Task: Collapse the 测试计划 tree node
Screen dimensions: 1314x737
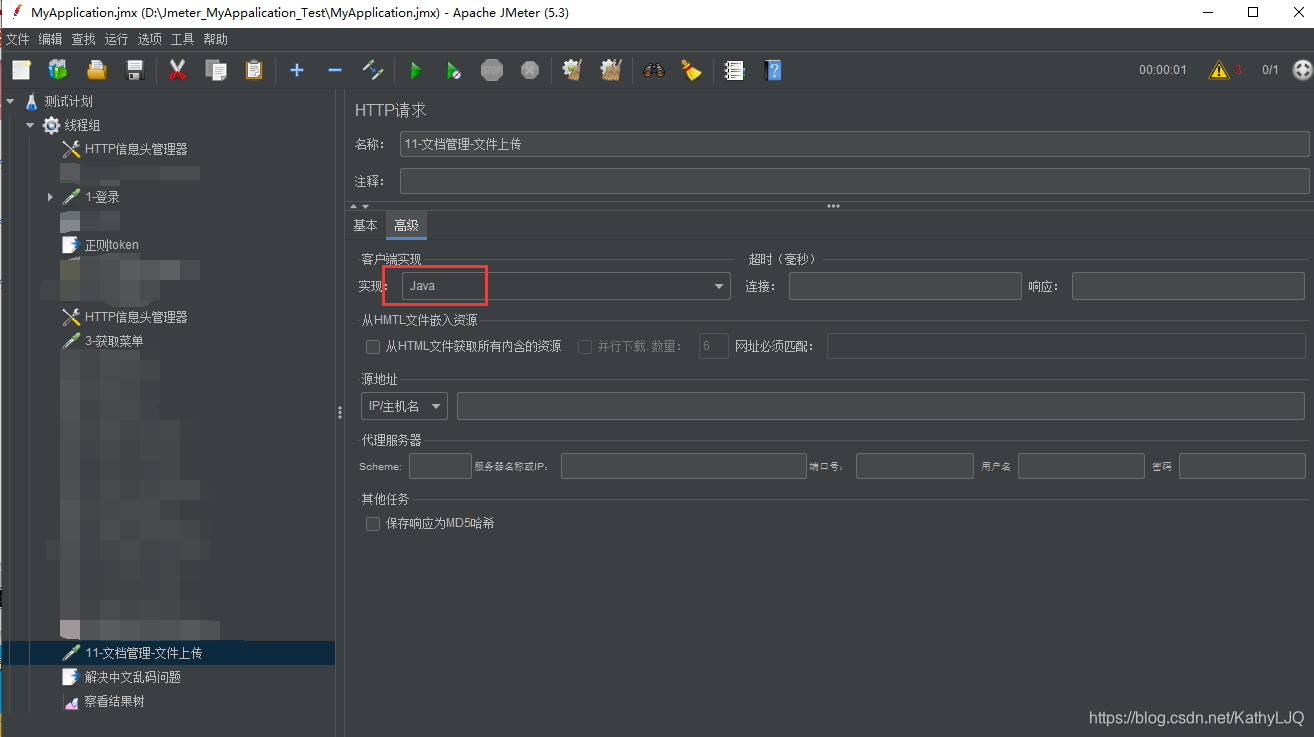Action: pos(11,101)
